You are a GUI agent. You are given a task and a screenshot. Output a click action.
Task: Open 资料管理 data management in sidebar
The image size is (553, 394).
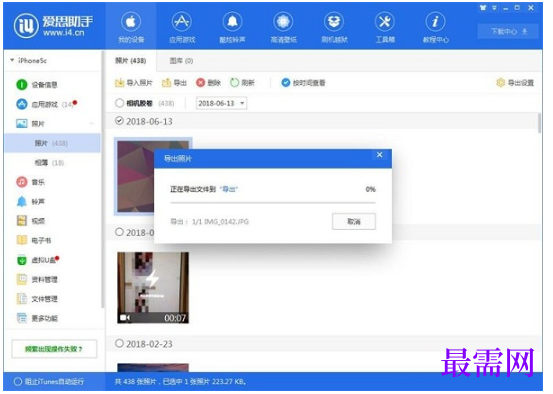click(x=37, y=279)
